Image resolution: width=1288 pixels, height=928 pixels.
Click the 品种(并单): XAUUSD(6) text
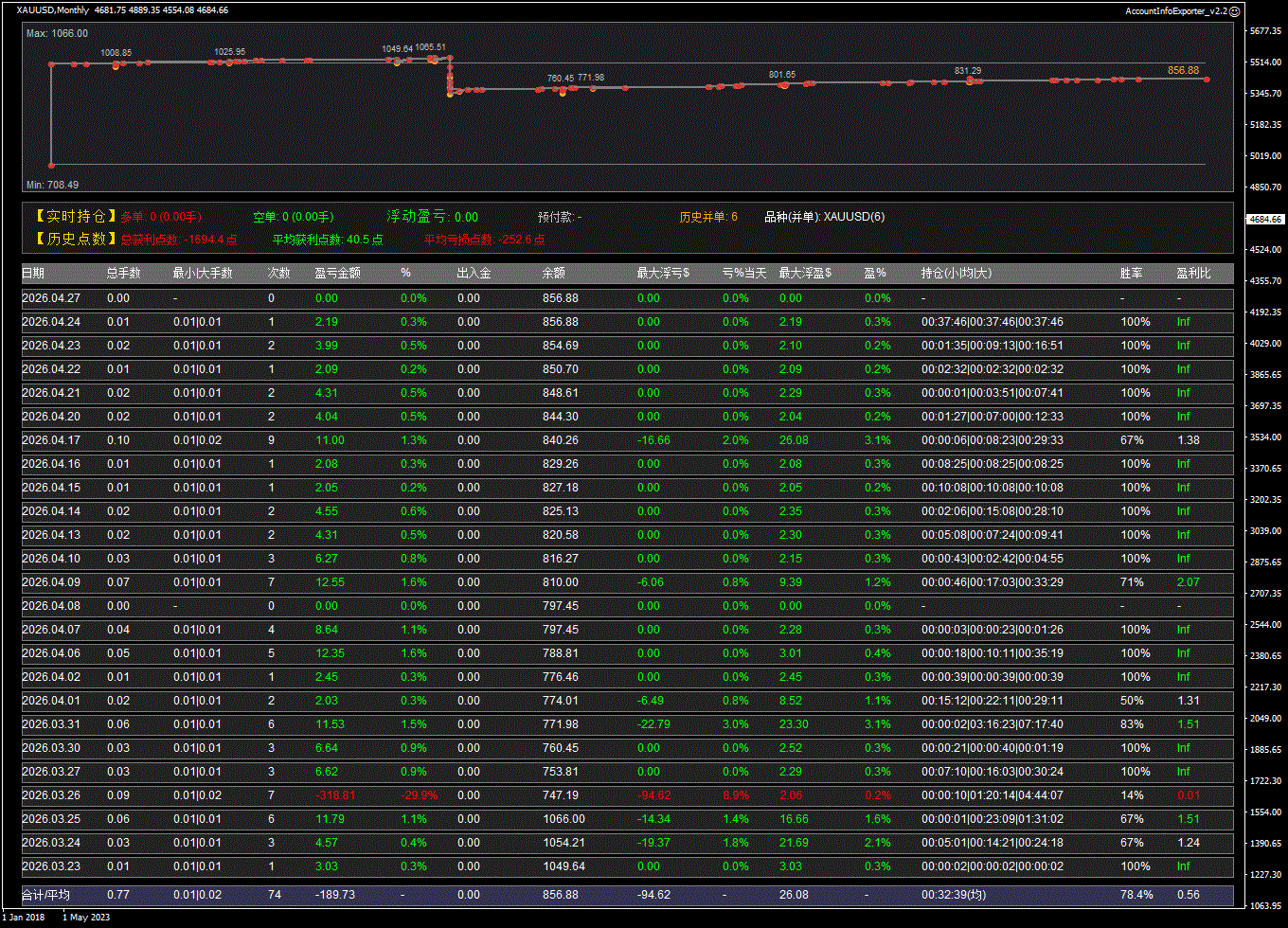(x=824, y=217)
